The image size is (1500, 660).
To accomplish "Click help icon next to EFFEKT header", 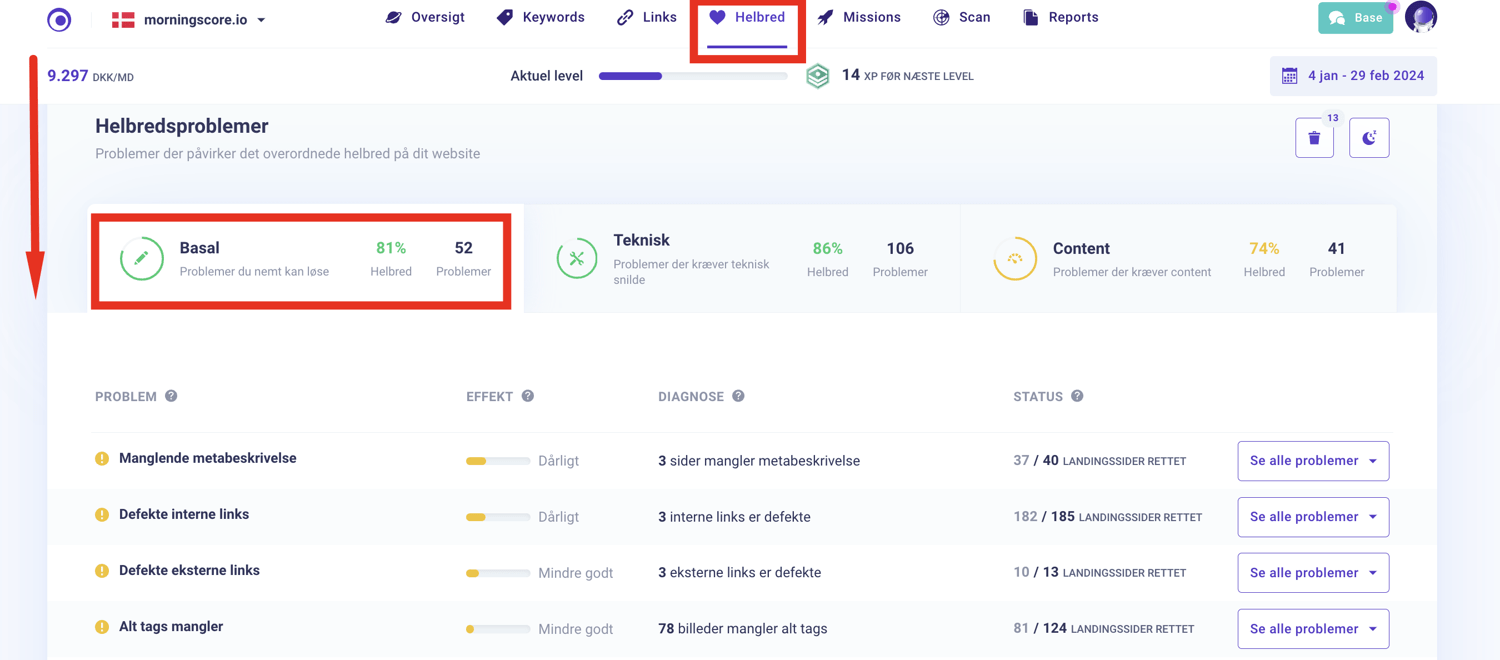I will 528,396.
